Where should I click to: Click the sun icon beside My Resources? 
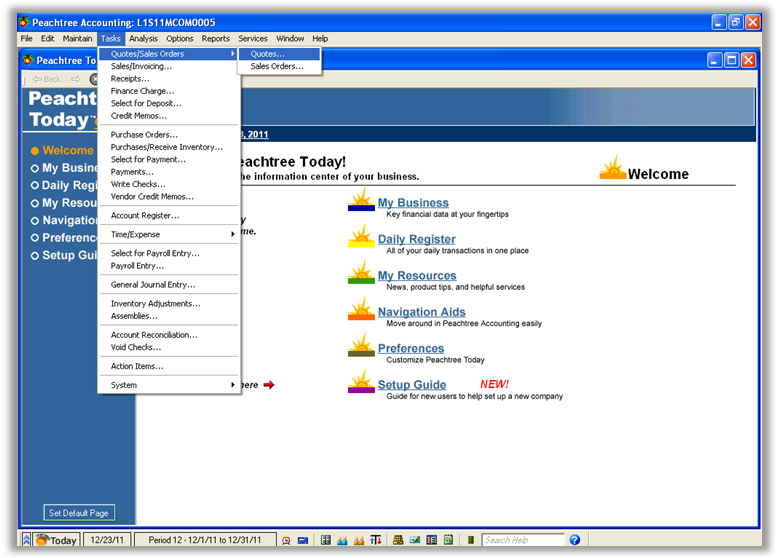pos(361,272)
